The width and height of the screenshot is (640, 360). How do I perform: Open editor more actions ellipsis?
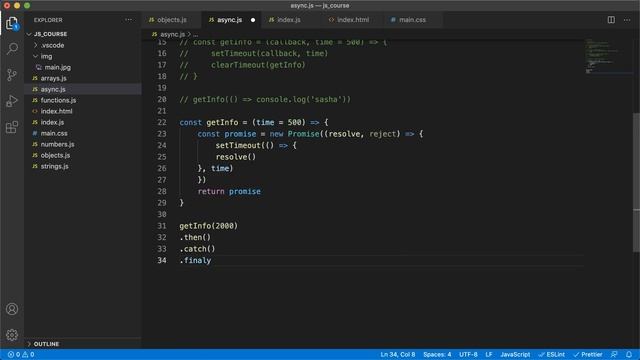(x=627, y=20)
